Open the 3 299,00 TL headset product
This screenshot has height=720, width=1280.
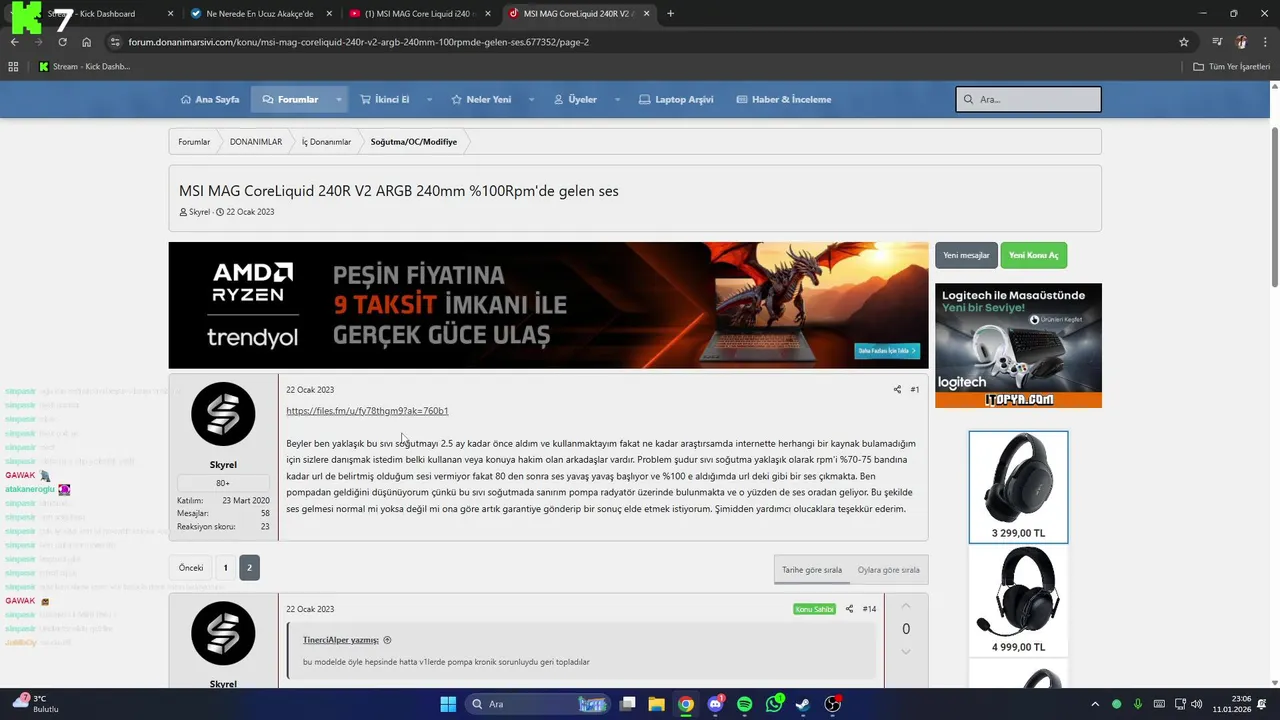coord(1018,487)
